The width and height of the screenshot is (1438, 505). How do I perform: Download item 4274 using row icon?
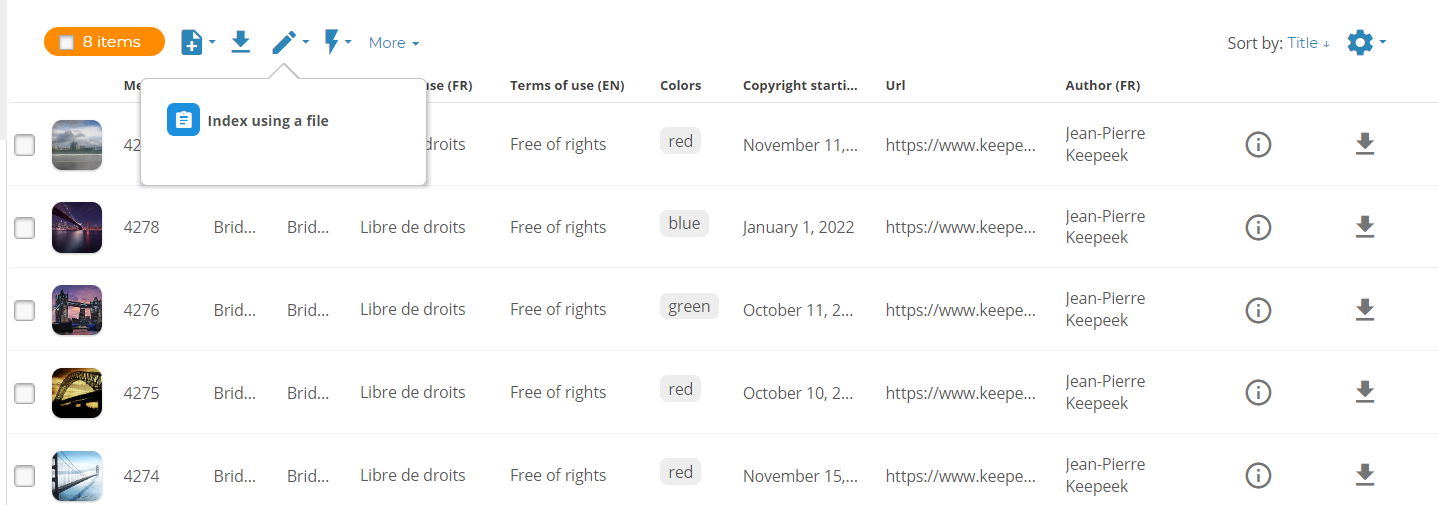tap(1364, 476)
